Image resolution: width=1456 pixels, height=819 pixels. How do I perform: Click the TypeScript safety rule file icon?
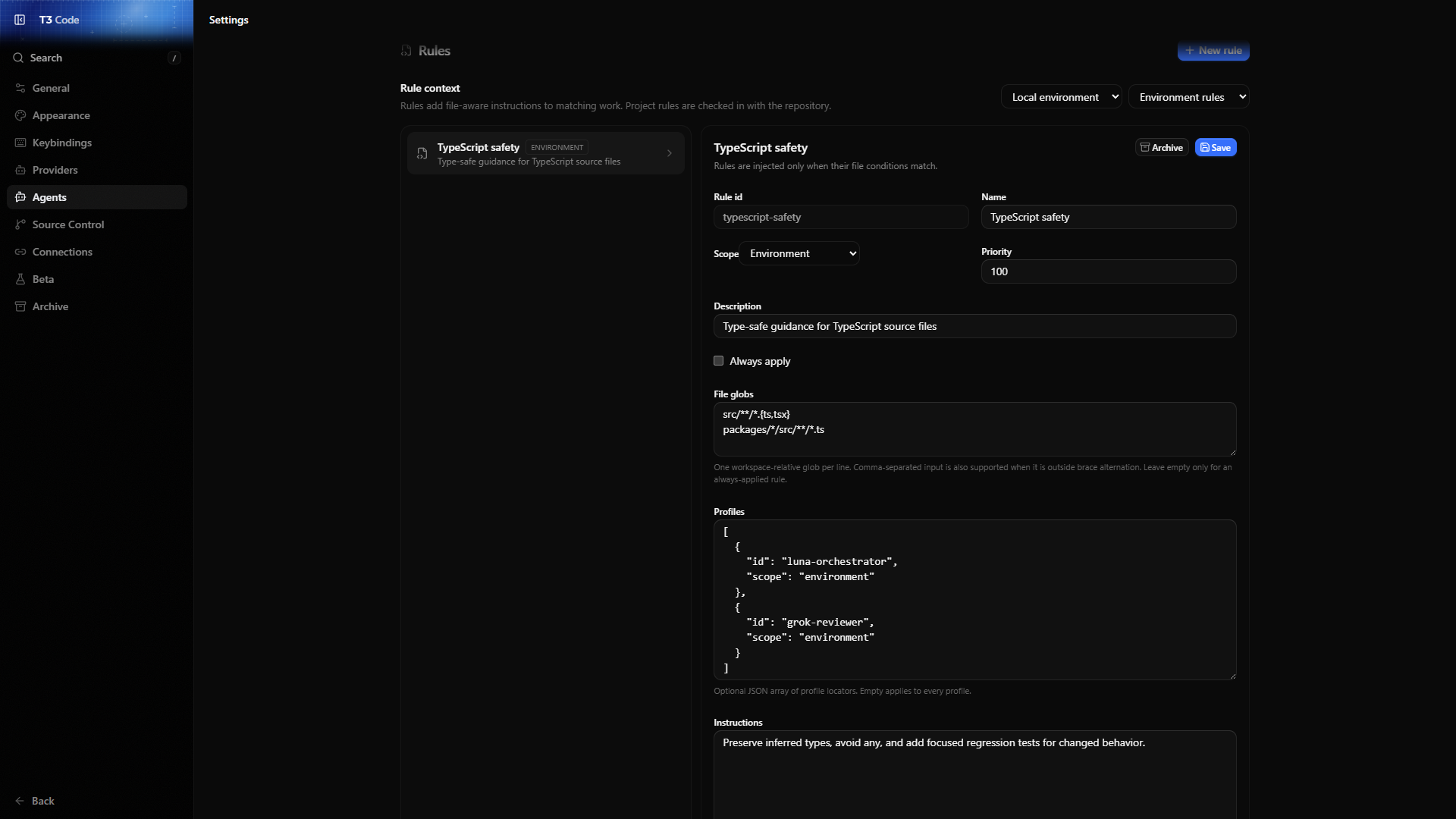click(x=422, y=153)
